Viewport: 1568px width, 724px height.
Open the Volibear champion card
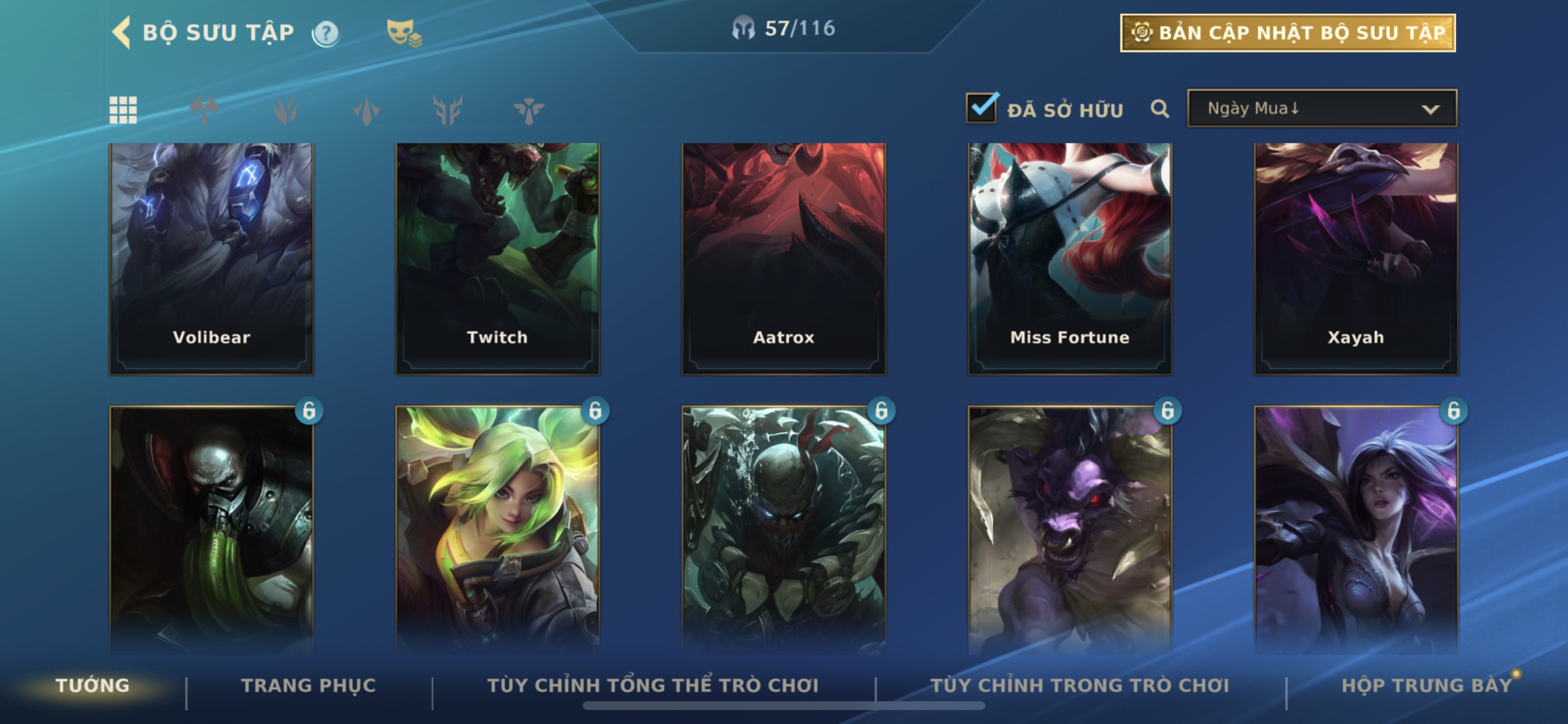211,259
